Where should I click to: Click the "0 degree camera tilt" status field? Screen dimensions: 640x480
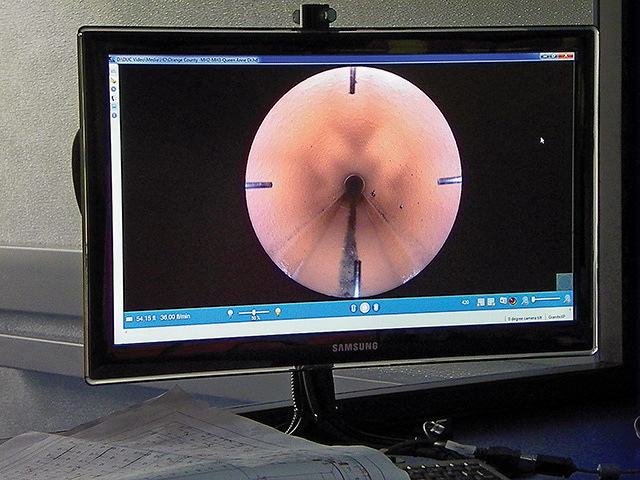(x=524, y=318)
